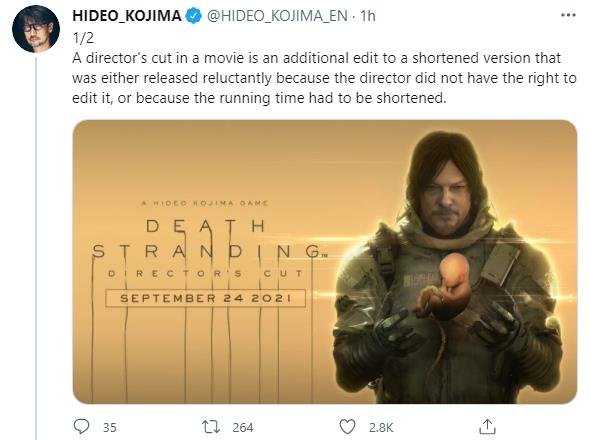Open the three-dot more options menu
The image size is (590, 440).
568,15
